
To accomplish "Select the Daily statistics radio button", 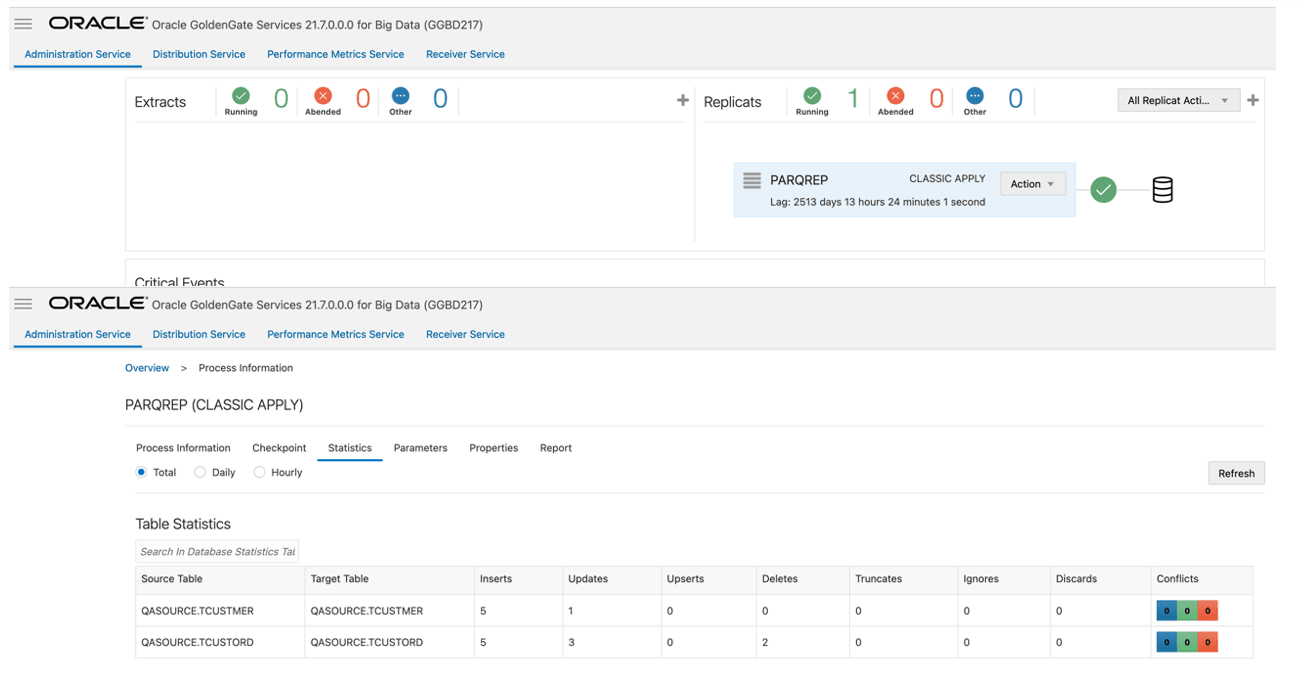I will click(x=200, y=472).
